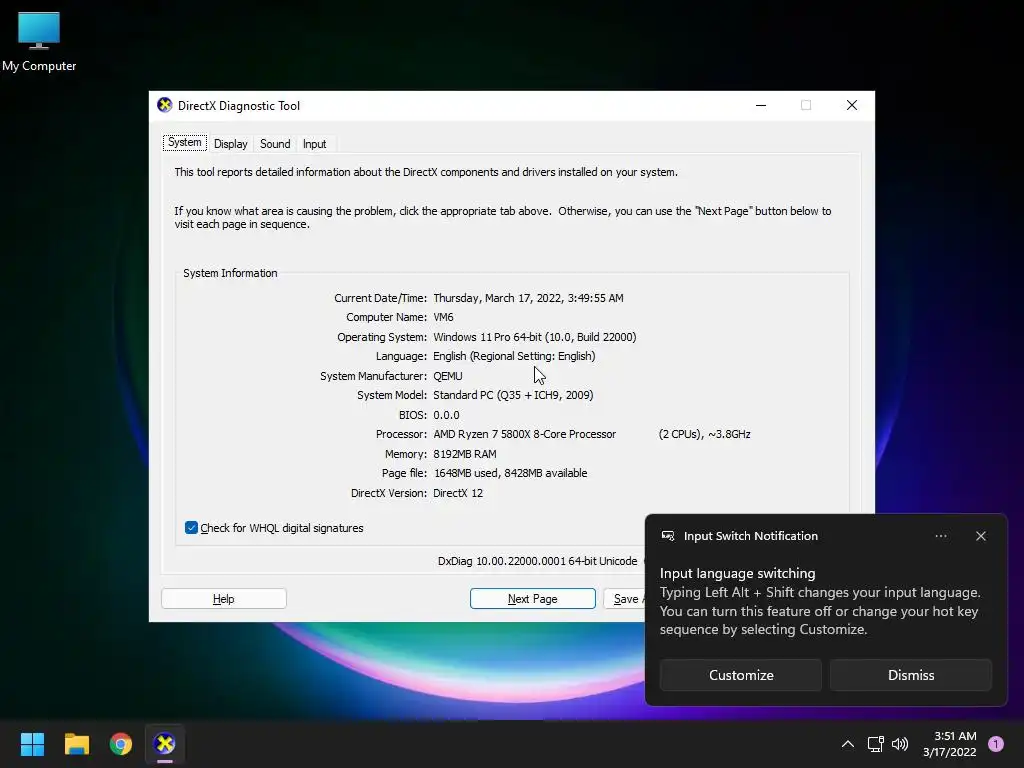Show hidden system tray icons
Image resolution: width=1024 pixels, height=768 pixels.
click(x=848, y=744)
